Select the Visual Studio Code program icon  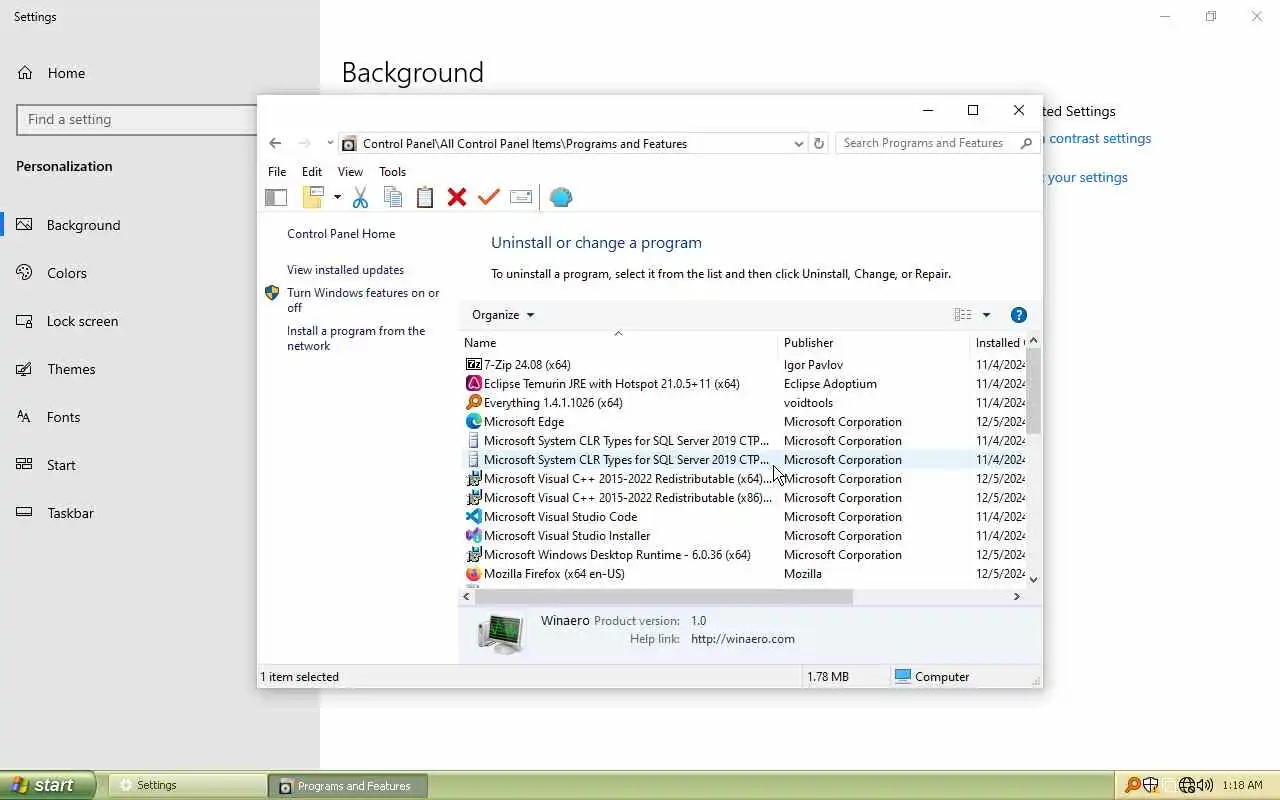click(474, 516)
